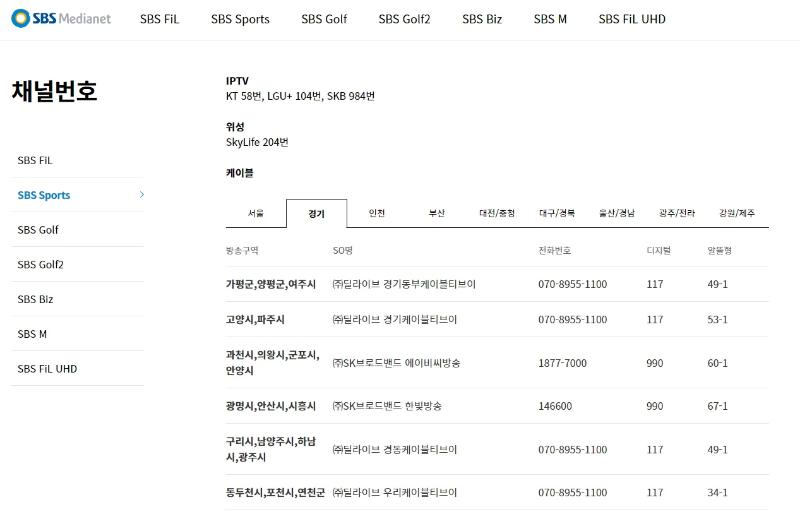Screen dimensions: 800x511
Task: Click the 채널번호 page heading
Action: click(x=55, y=91)
